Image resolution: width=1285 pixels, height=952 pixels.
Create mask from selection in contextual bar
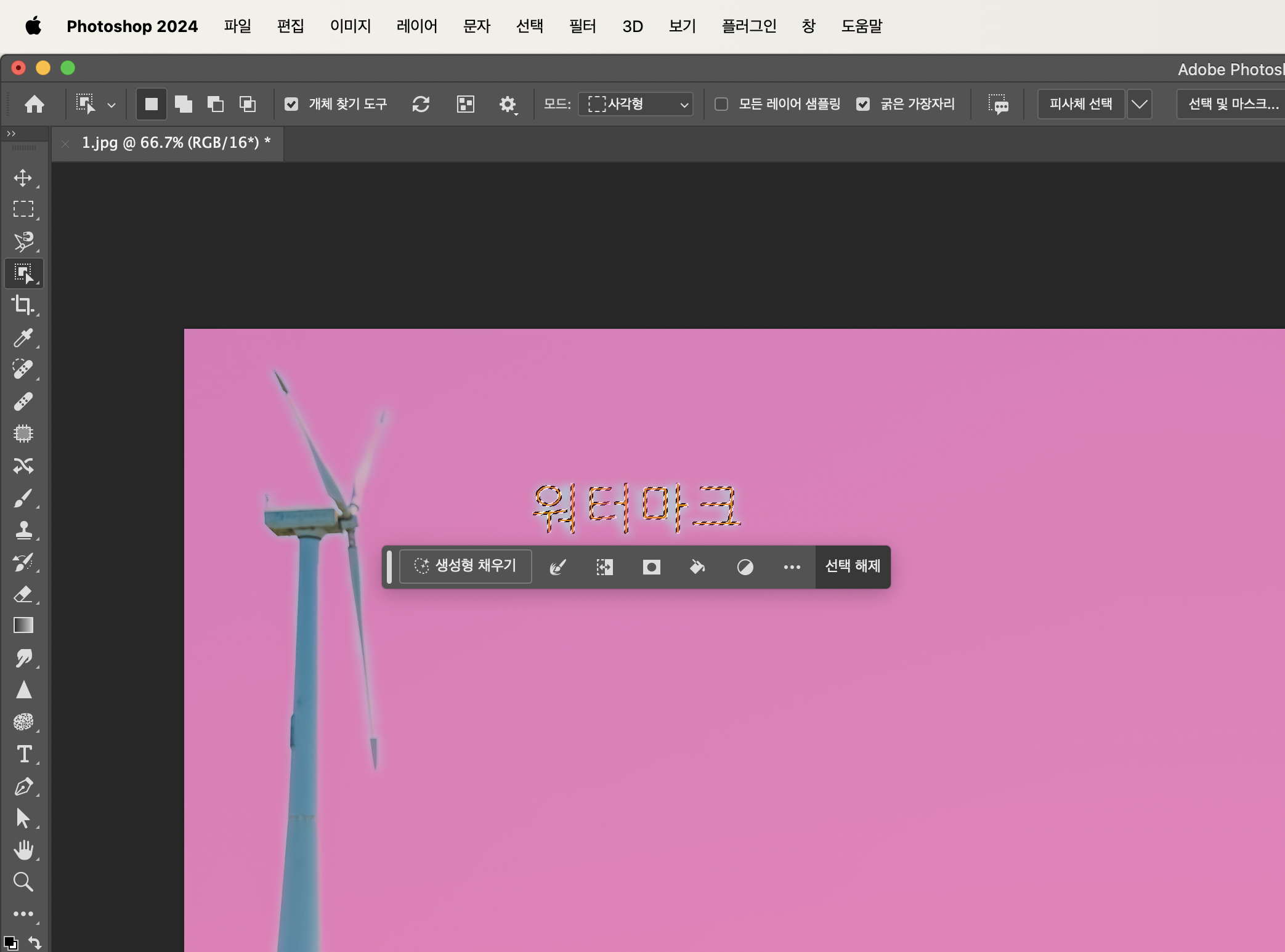tap(651, 567)
